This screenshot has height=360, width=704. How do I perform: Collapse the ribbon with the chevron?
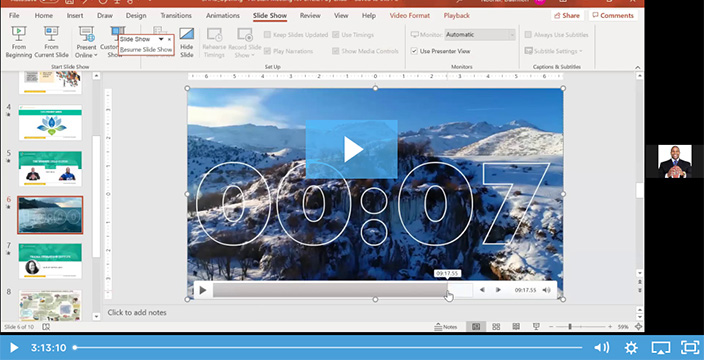click(x=638, y=67)
